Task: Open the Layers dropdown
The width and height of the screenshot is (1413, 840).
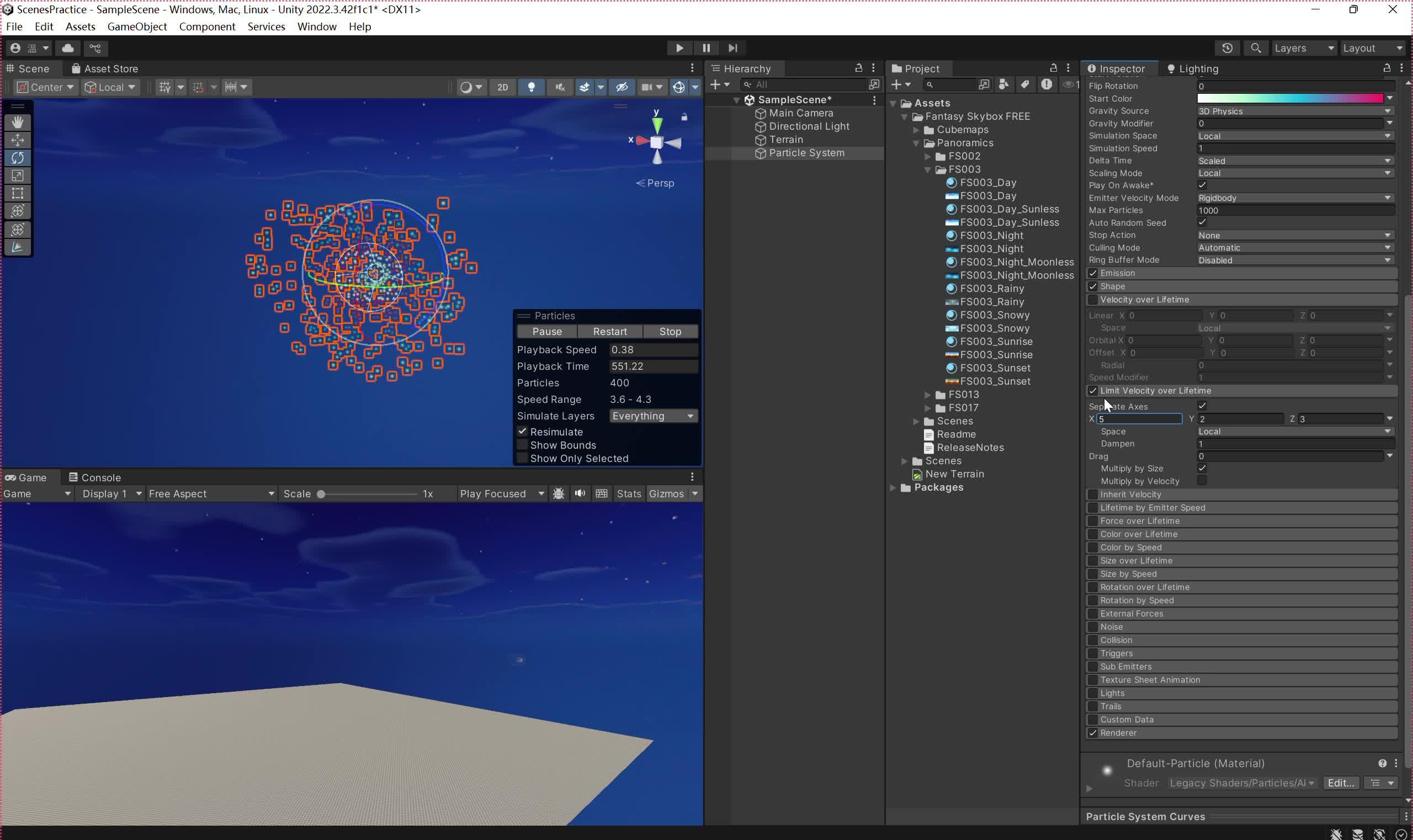Action: [x=1304, y=48]
